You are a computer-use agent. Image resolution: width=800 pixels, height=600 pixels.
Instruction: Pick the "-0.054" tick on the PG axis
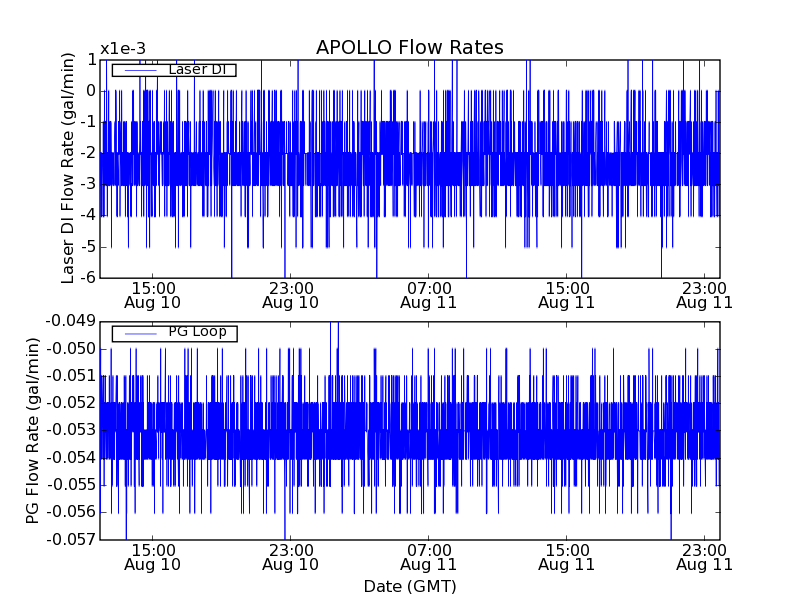click(71, 458)
